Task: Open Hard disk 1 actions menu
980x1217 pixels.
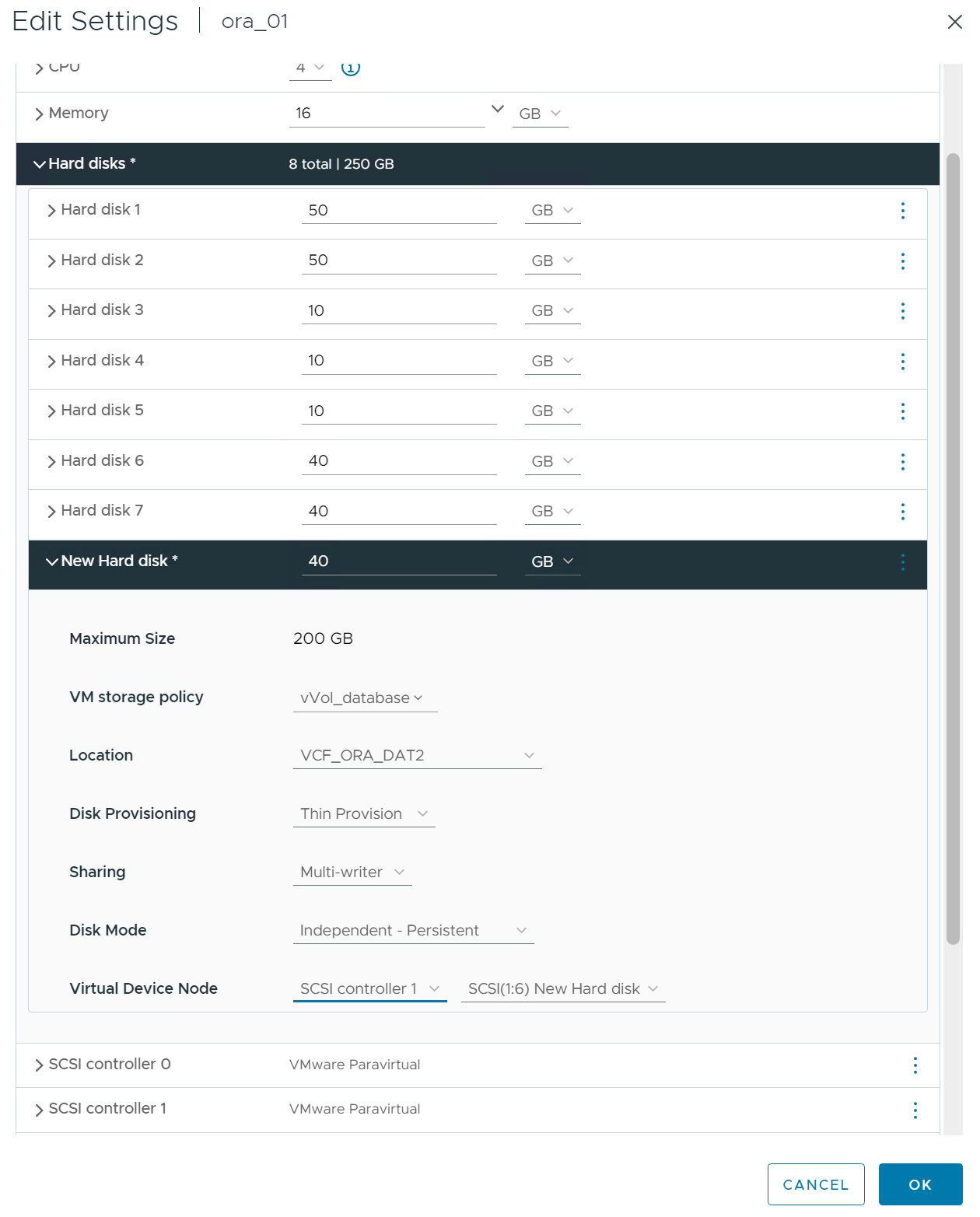Action: (902, 211)
